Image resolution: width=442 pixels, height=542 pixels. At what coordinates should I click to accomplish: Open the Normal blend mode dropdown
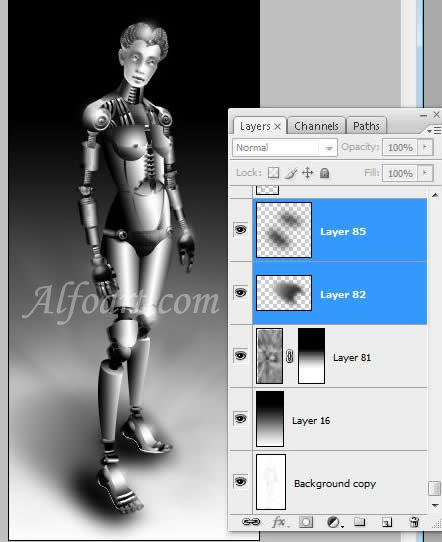click(285, 148)
